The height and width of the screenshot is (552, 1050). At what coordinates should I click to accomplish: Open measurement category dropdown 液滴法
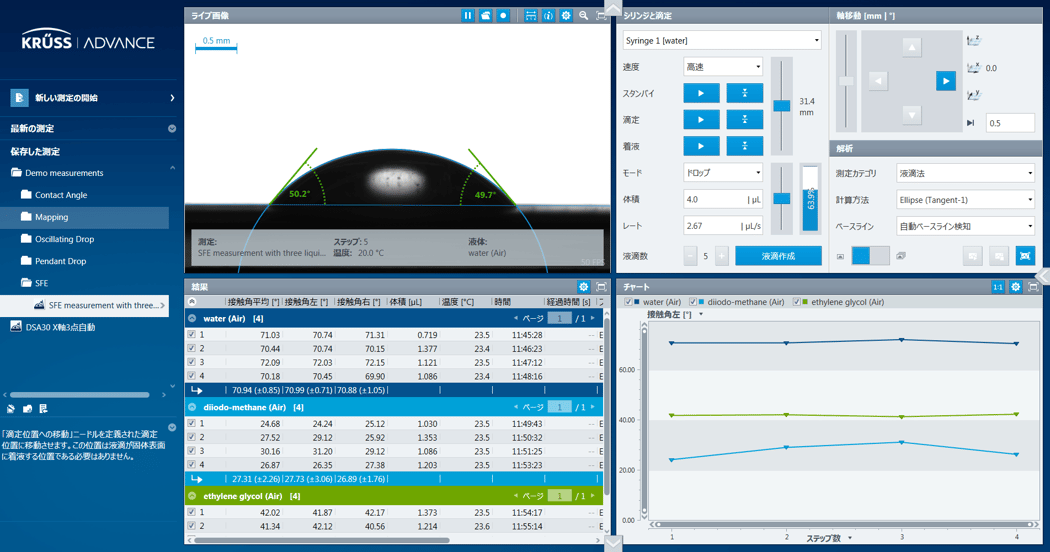click(x=966, y=174)
